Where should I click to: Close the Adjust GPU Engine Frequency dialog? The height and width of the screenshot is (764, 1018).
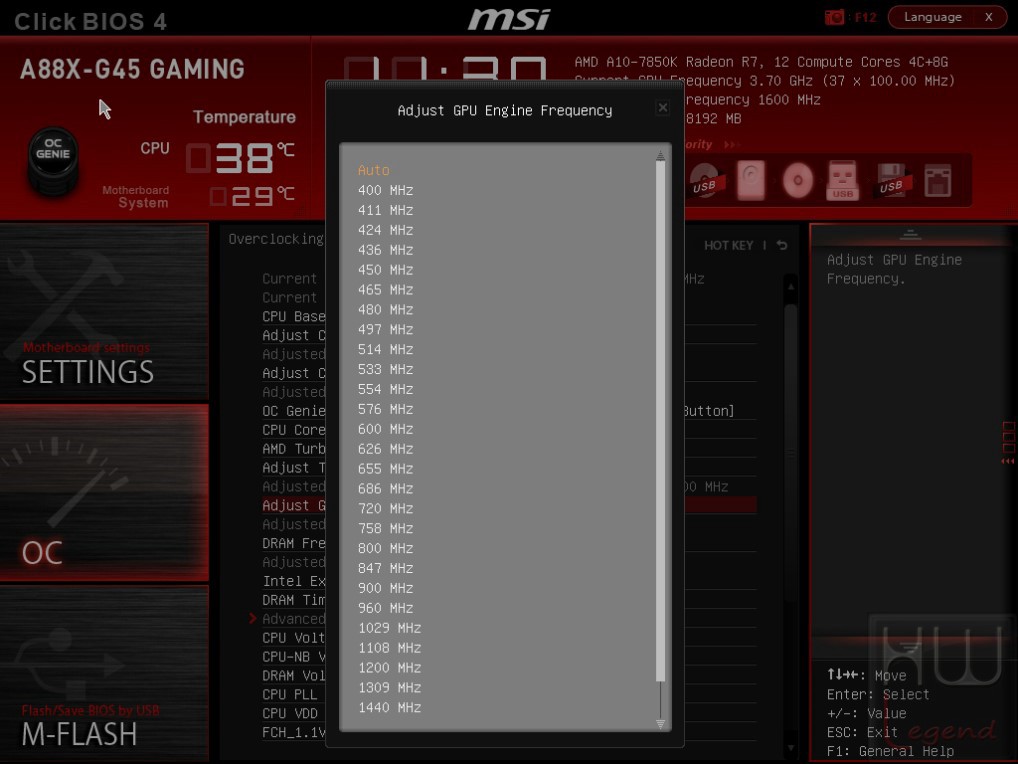tap(662, 108)
